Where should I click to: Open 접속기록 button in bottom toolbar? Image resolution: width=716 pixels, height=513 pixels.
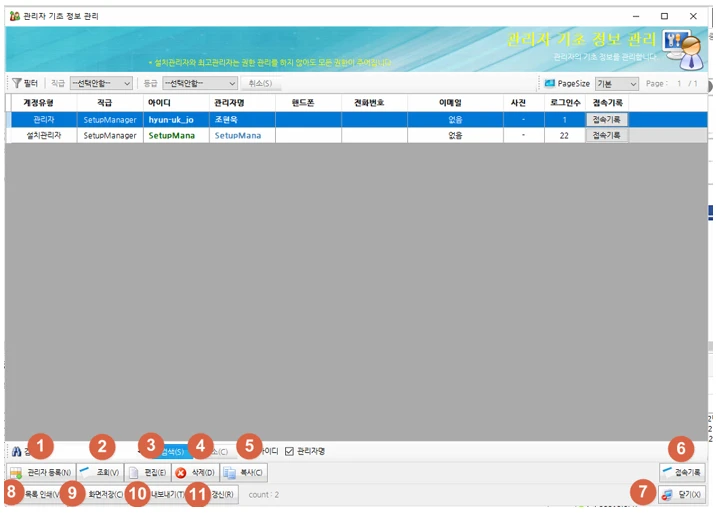click(x=682, y=472)
